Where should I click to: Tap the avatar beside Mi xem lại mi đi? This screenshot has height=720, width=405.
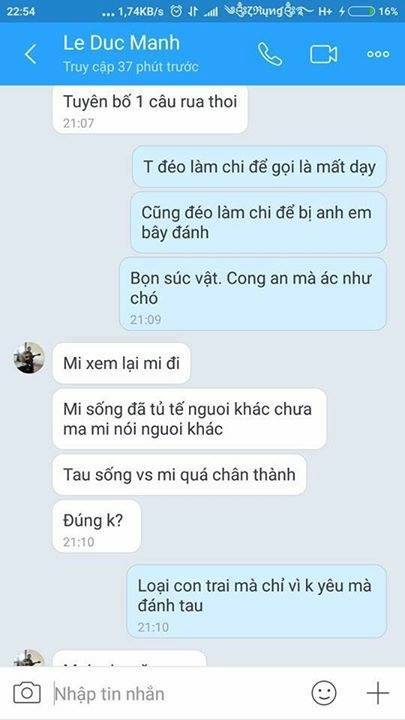point(29,358)
